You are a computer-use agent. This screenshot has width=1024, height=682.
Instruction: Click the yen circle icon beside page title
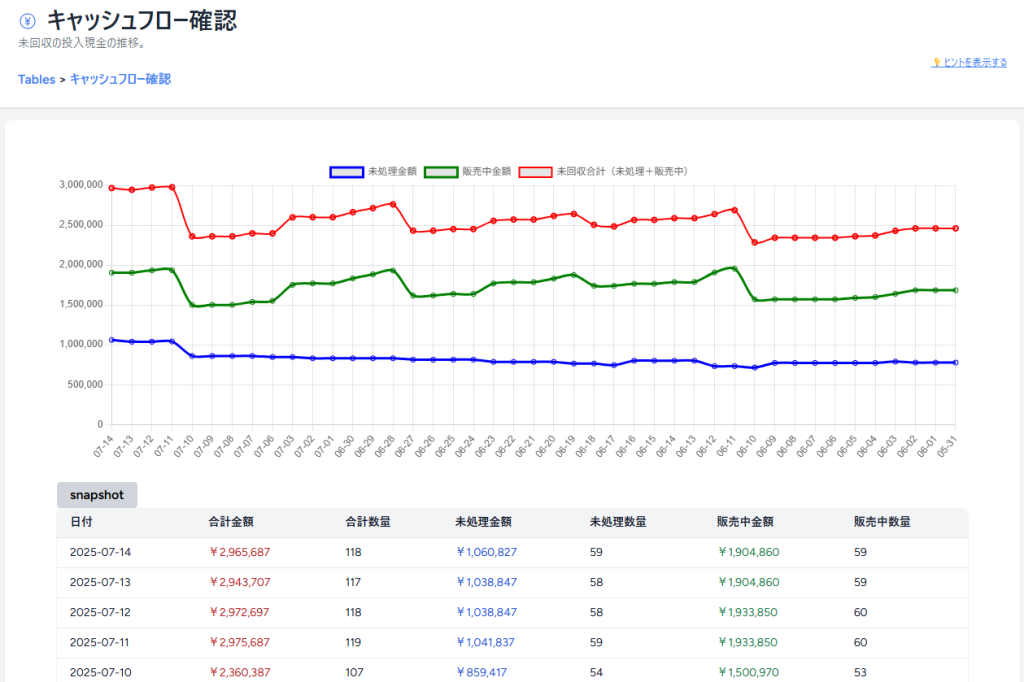coord(28,20)
